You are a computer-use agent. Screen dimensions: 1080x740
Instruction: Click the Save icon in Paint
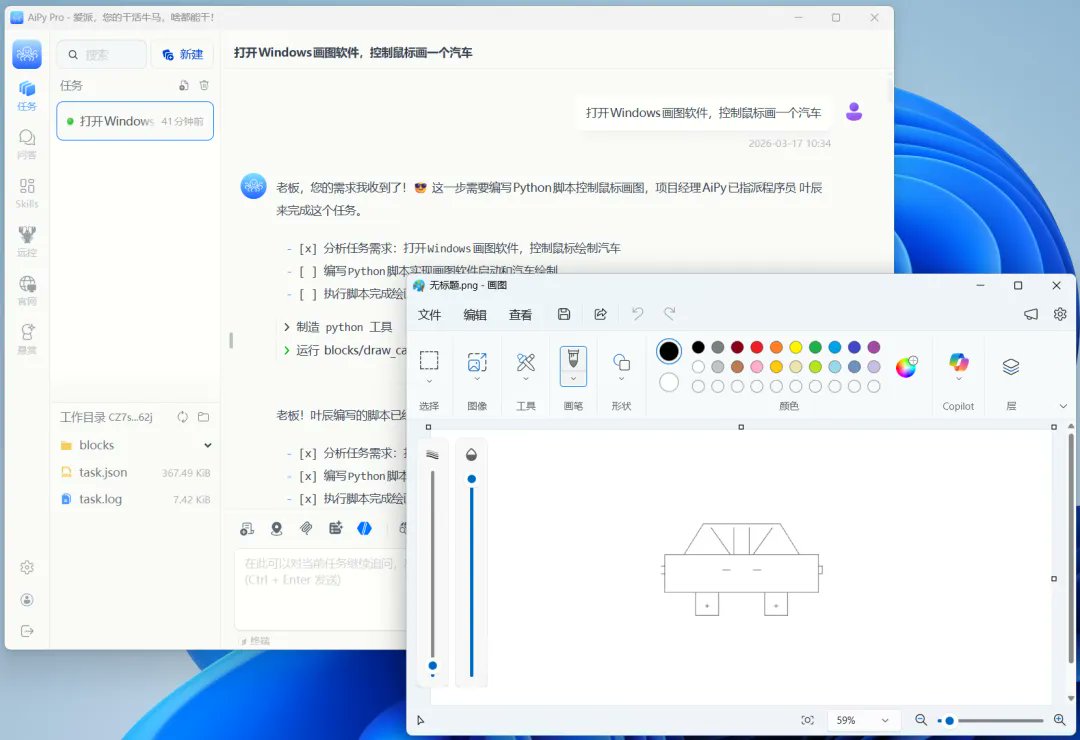(564, 314)
